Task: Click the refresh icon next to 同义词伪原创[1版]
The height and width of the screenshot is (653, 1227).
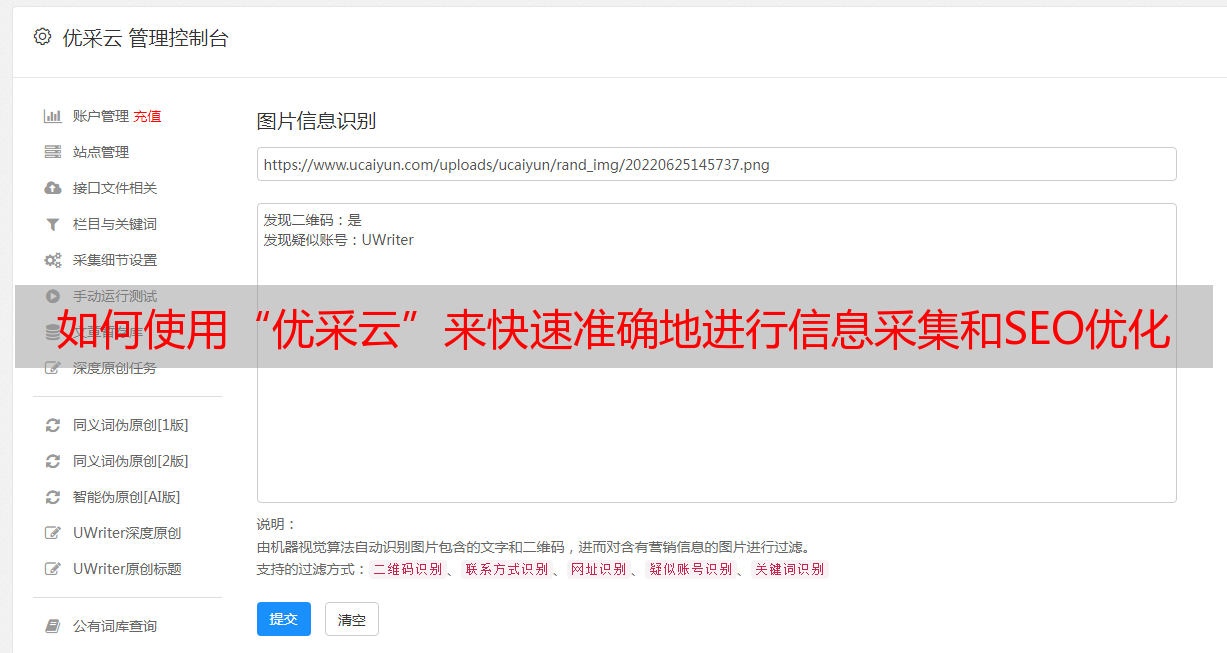Action: [x=53, y=425]
